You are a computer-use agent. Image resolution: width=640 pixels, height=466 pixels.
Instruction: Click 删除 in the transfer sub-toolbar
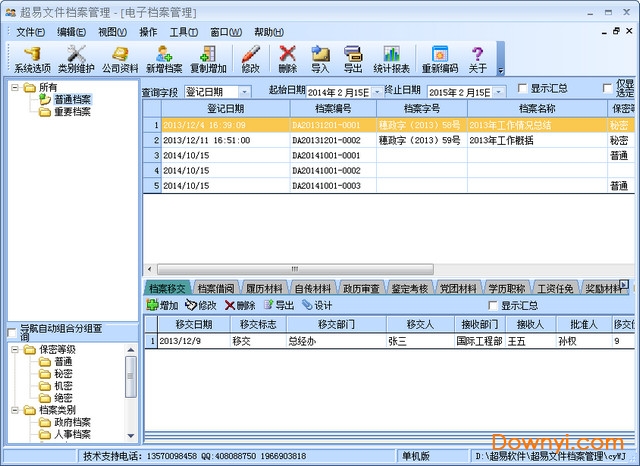click(240, 305)
